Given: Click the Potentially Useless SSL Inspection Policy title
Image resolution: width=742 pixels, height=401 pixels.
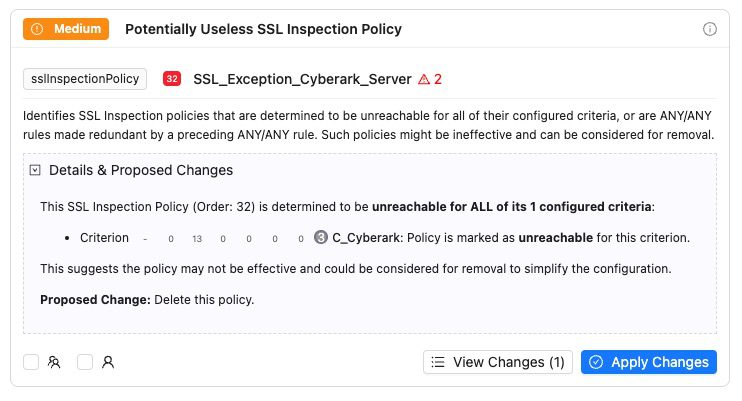Looking at the screenshot, I should pos(263,29).
